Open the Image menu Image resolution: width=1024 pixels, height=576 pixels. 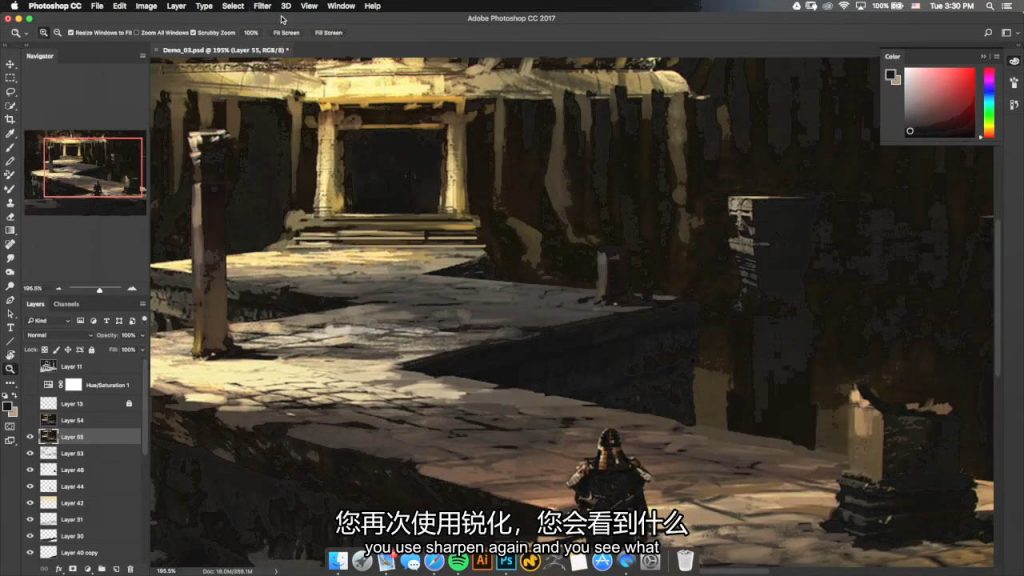pos(146,6)
